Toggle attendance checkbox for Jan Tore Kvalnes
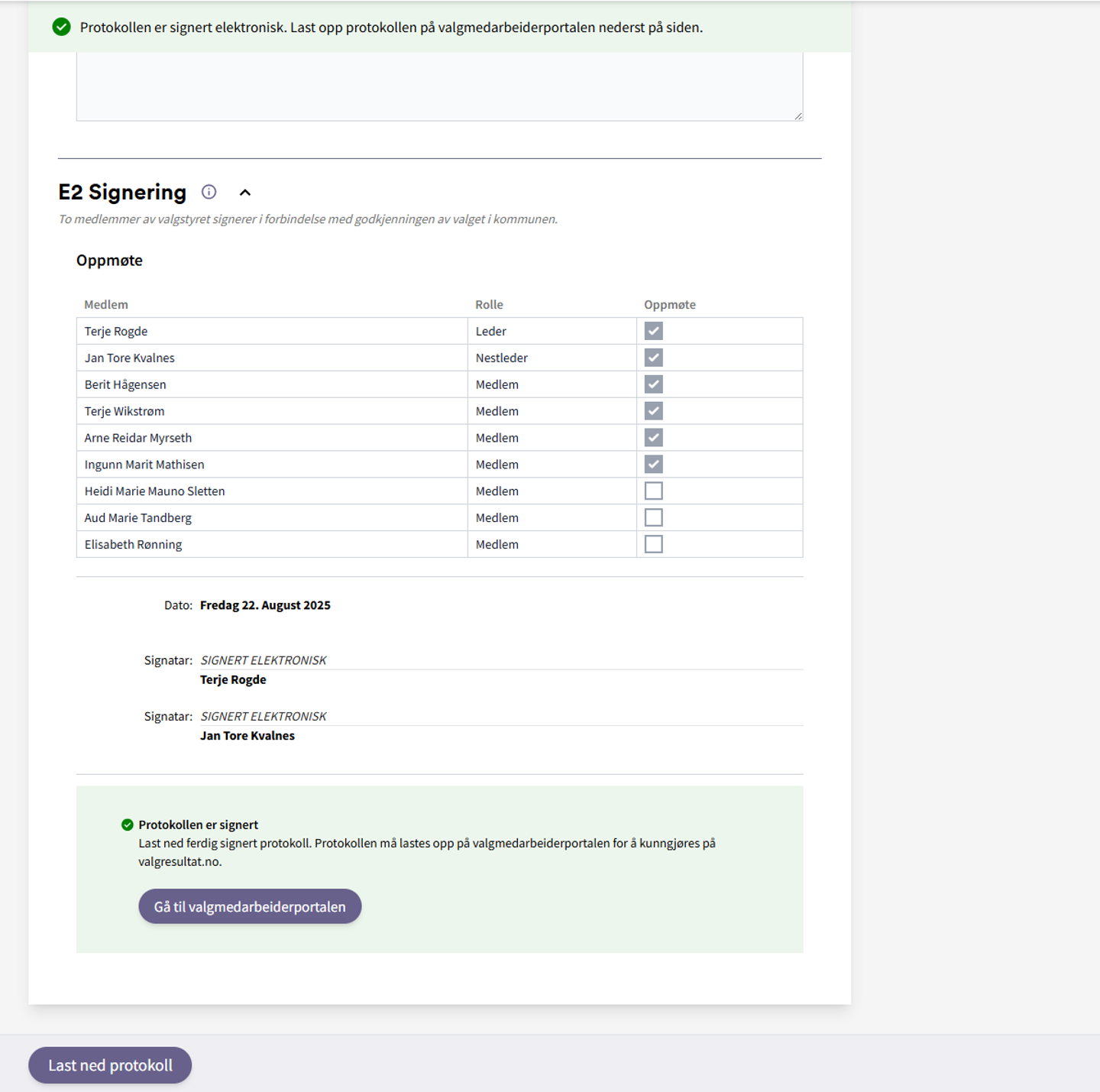Viewport: 1100px width, 1092px height. [653, 358]
